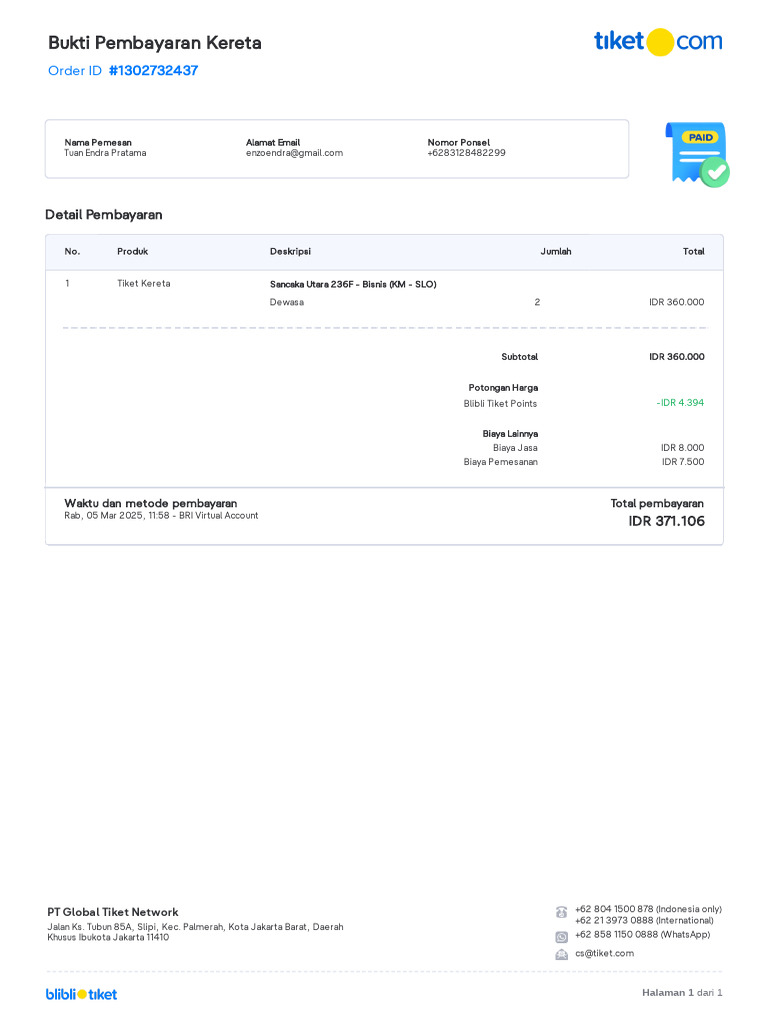The height and width of the screenshot is (1024, 768).
Task: Click the Deskripsi column header
Action: pyautogui.click(x=291, y=251)
